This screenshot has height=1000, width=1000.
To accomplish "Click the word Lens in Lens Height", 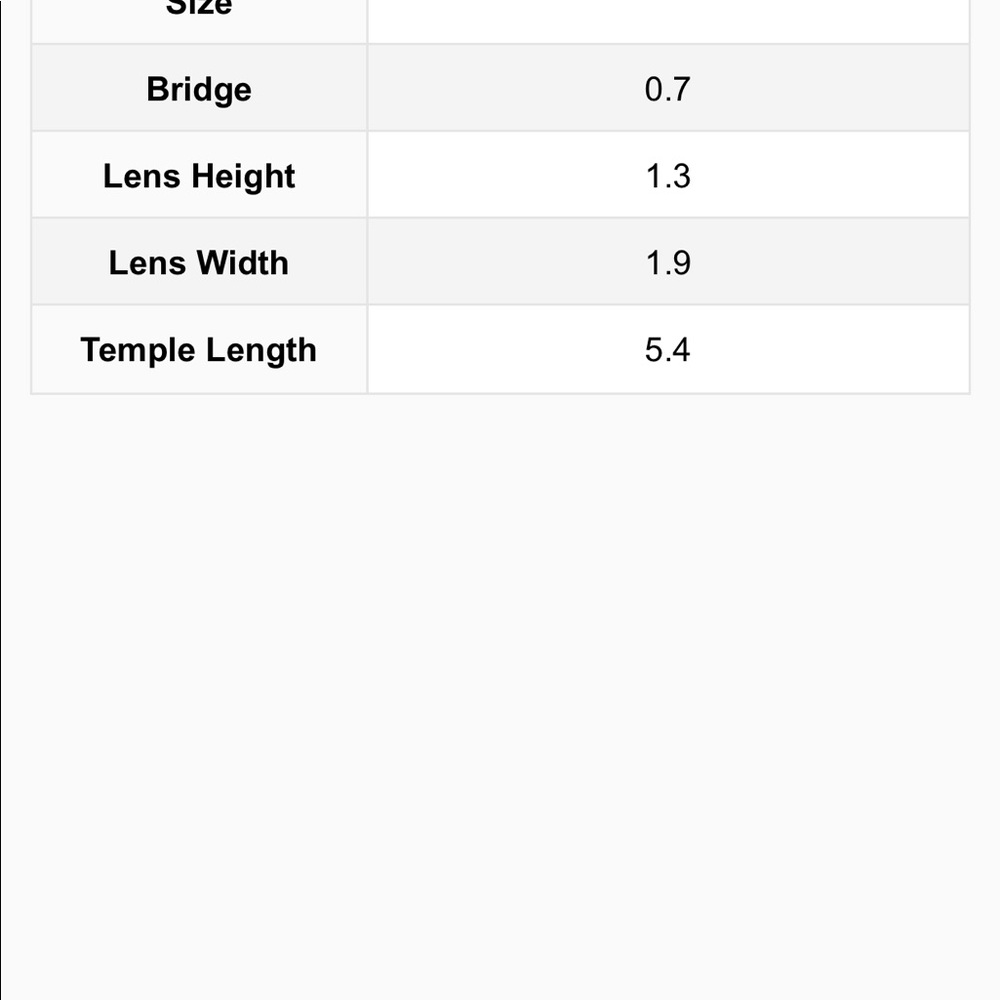I will click(142, 176).
